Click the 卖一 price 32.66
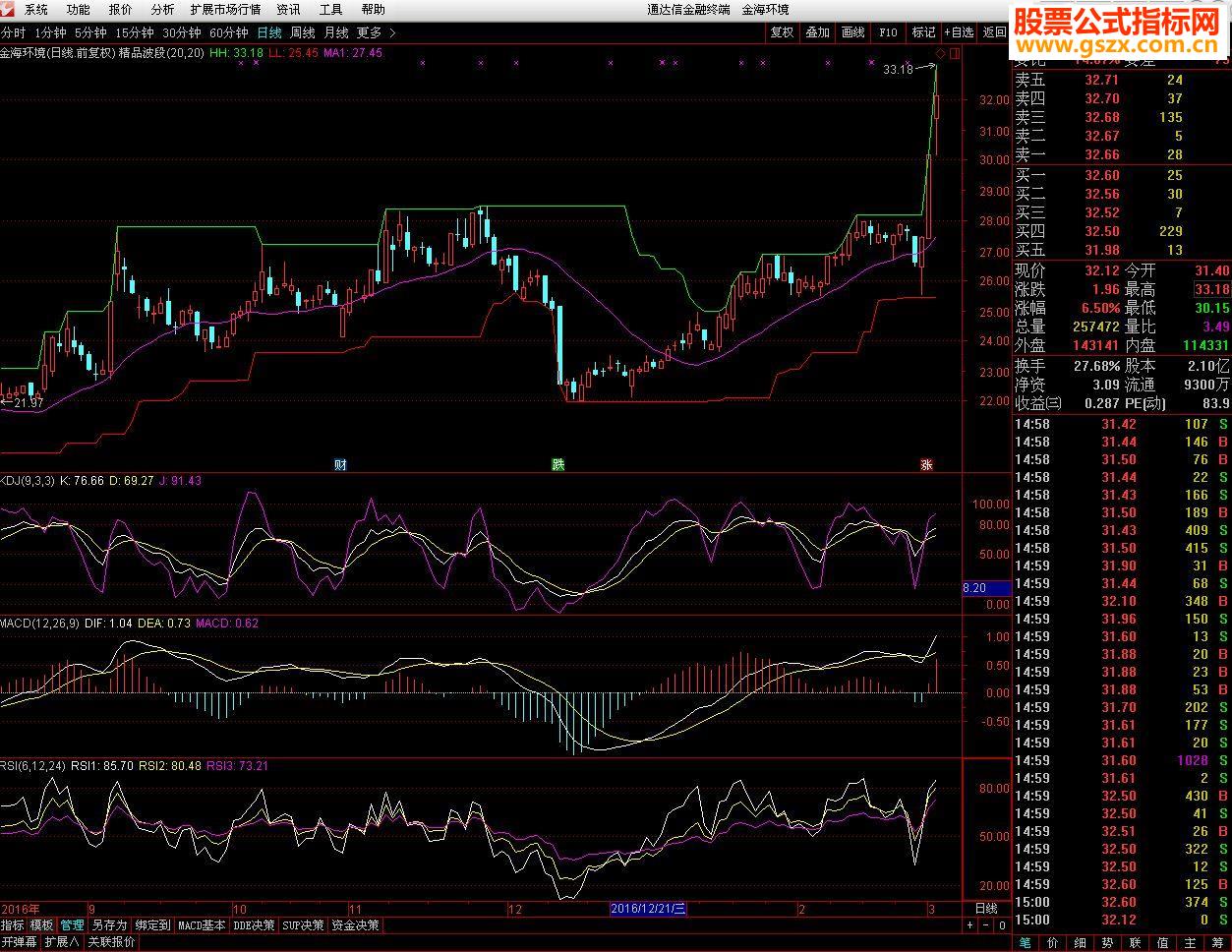Viewport: 1232px width, 952px height. coord(1102,154)
